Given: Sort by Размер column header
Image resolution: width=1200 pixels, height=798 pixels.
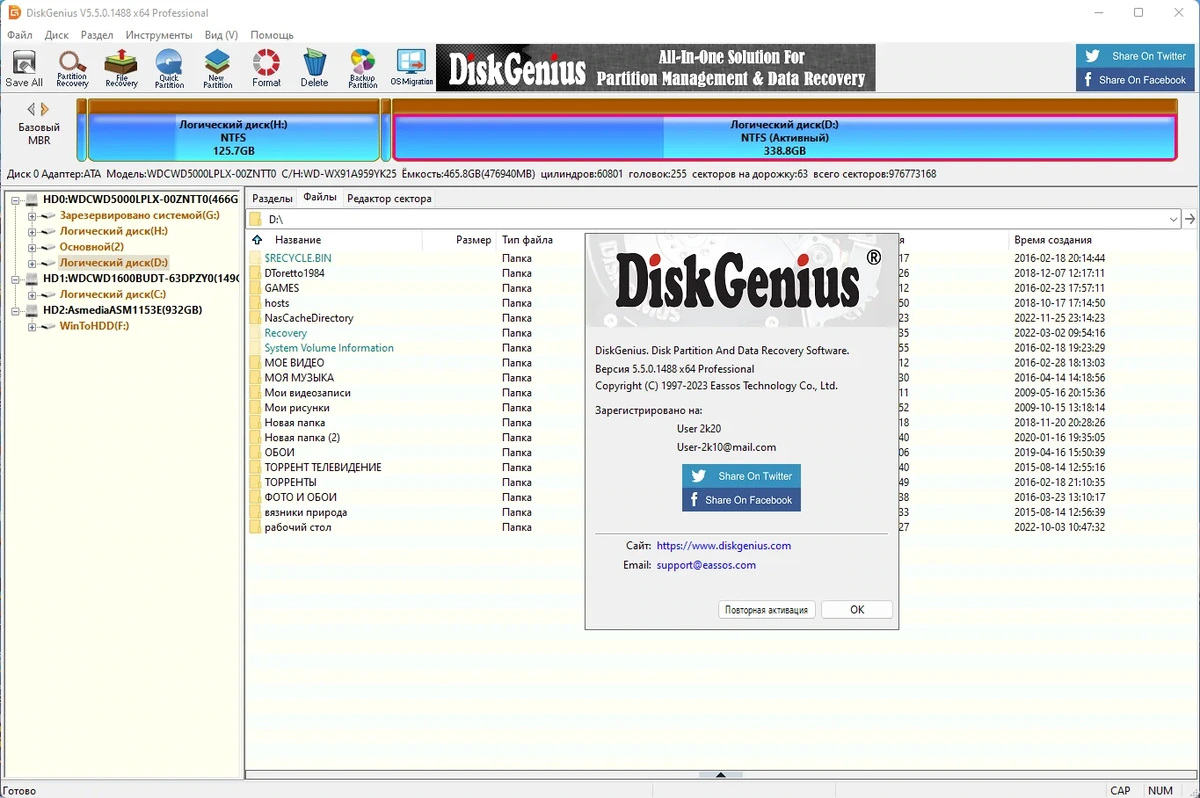Looking at the screenshot, I should [x=473, y=240].
